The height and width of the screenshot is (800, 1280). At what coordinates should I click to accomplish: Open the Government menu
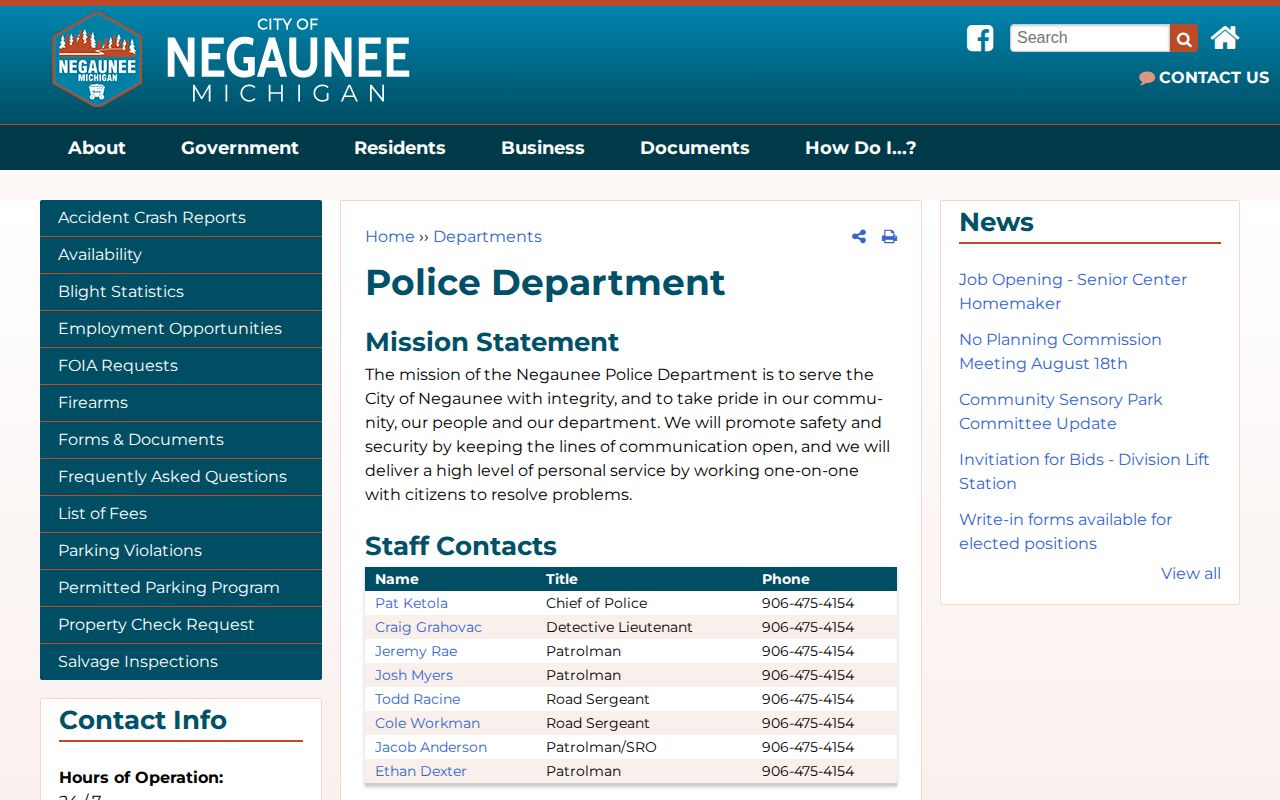[240, 148]
